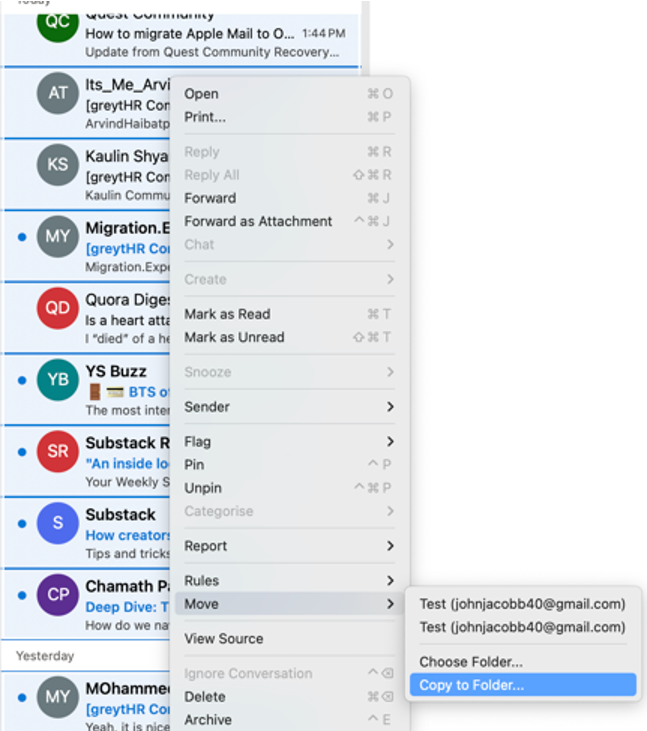This screenshot has width=647, height=731.
Task: Click the YB avatar of YS Buzz
Action: pos(58,380)
